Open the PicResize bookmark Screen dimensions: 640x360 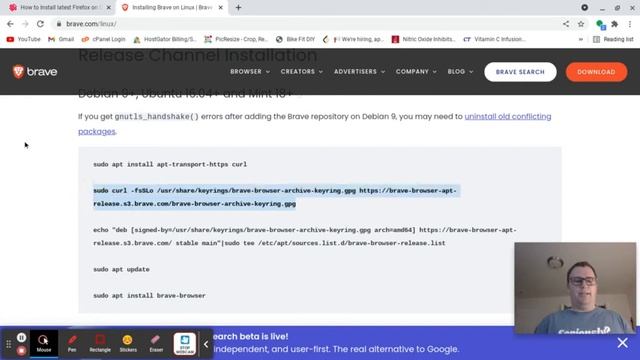click(236, 39)
